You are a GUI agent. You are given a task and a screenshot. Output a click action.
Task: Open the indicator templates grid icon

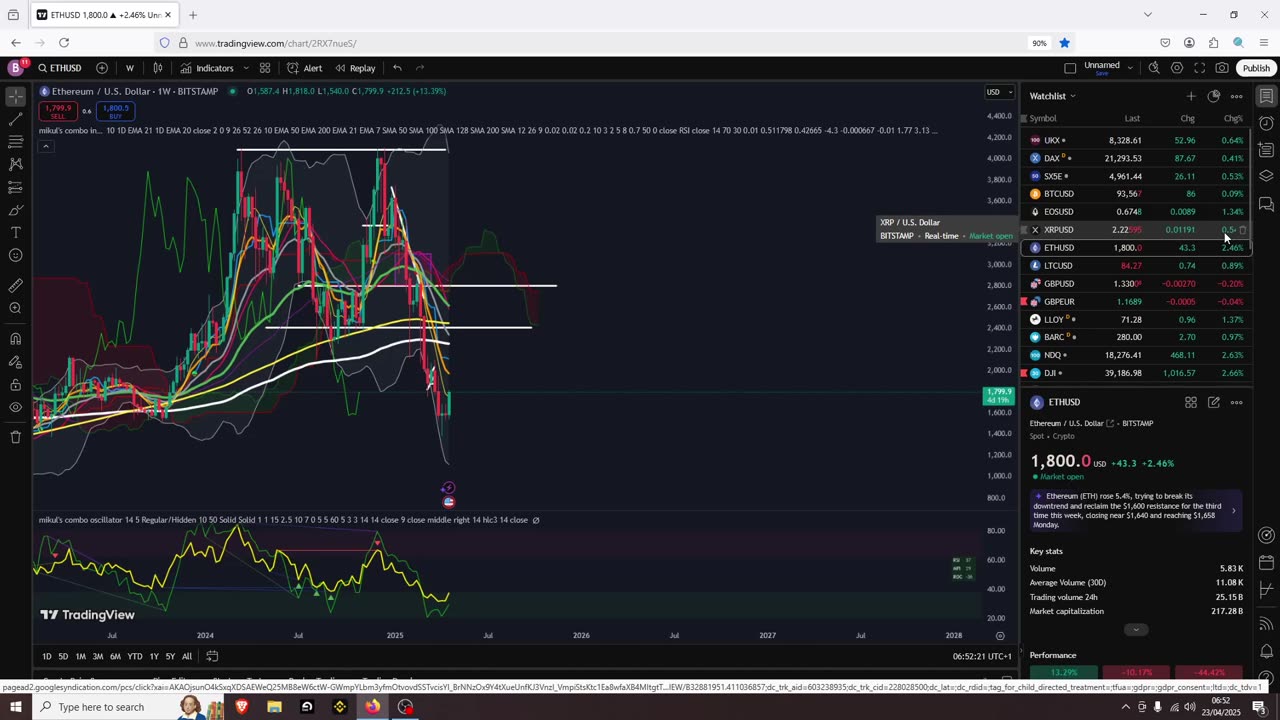click(265, 68)
